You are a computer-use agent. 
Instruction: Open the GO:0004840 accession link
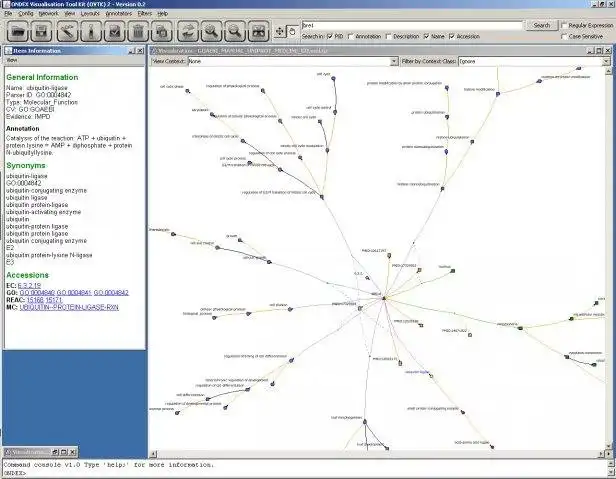pos(37,293)
